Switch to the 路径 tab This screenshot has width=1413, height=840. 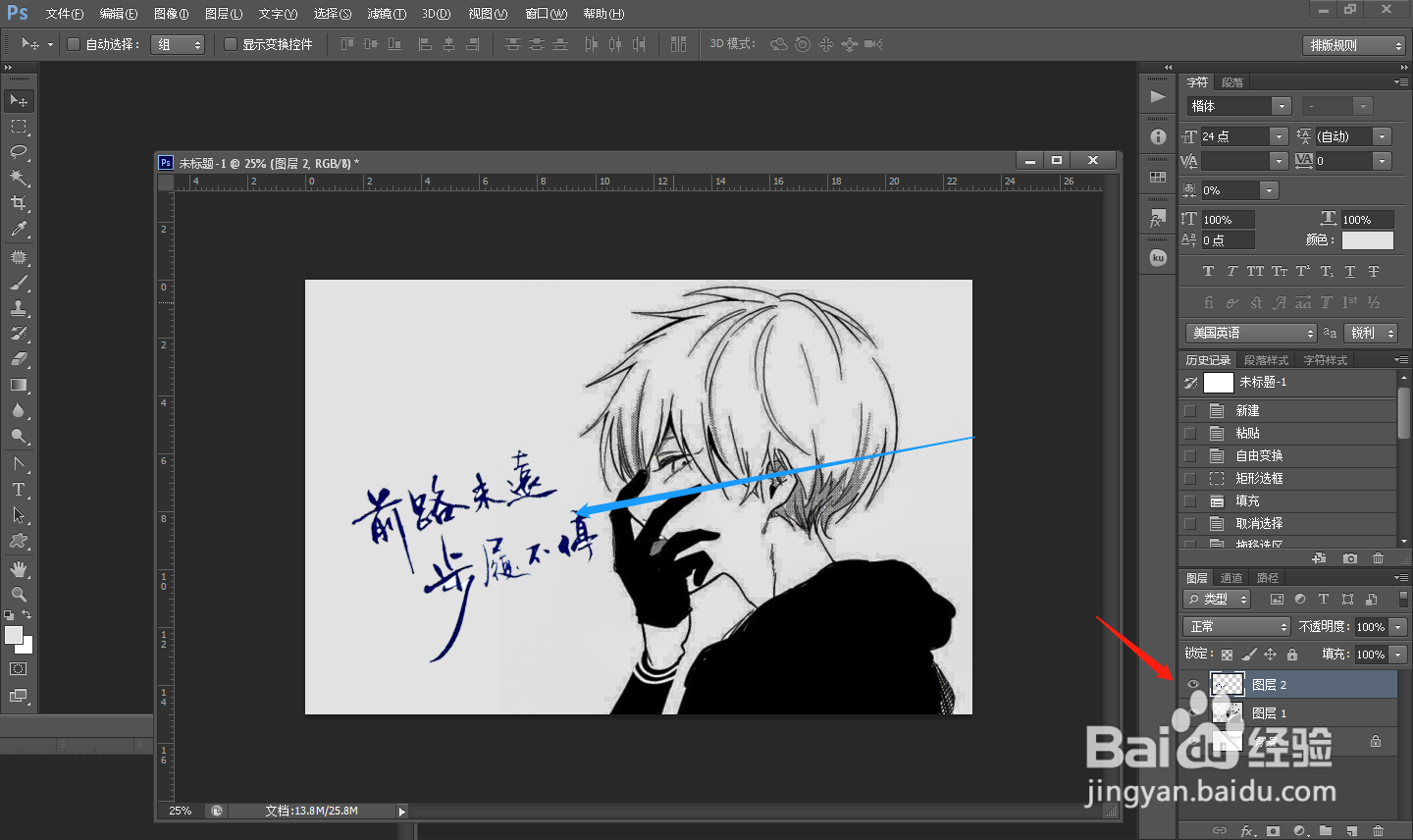(1268, 578)
